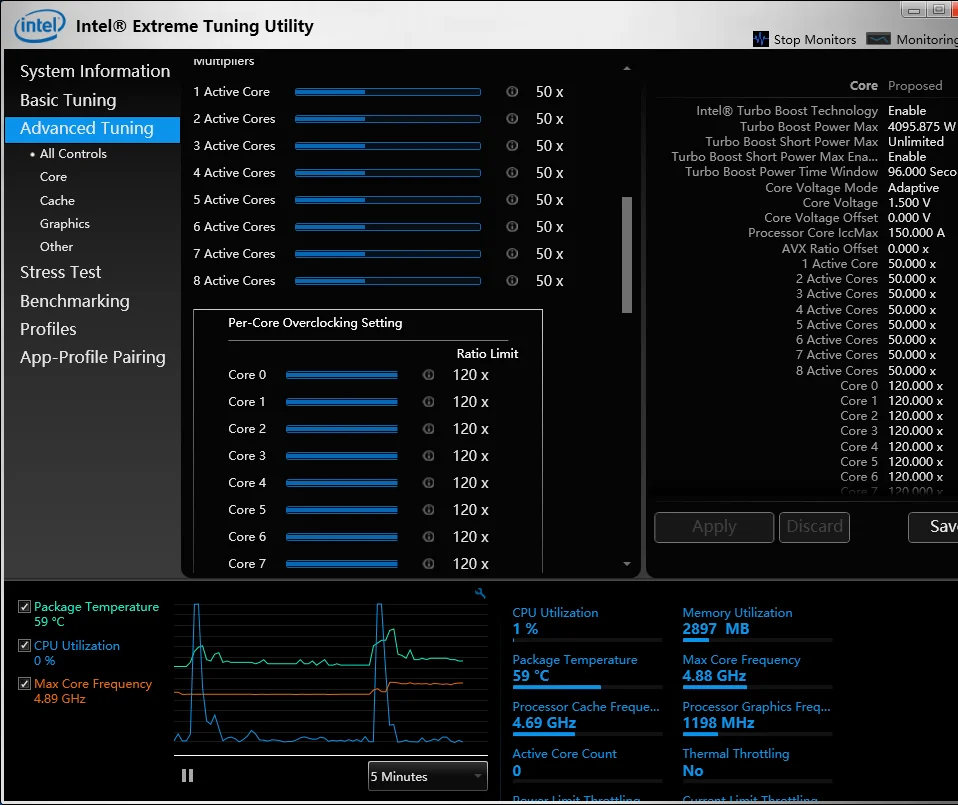Adjust the 5 Active Cores multiplier slider

click(x=388, y=200)
